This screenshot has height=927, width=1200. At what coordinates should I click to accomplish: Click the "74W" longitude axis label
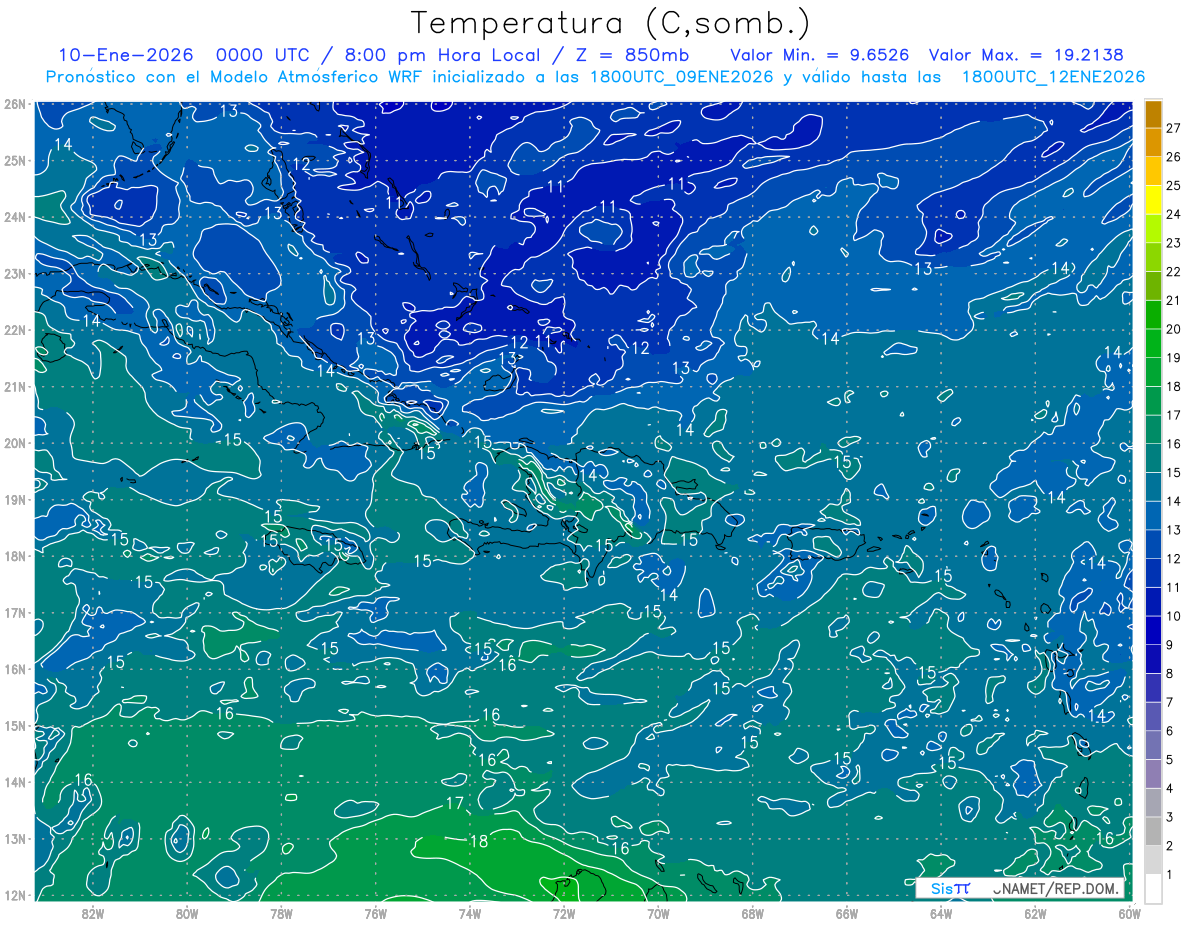point(470,913)
